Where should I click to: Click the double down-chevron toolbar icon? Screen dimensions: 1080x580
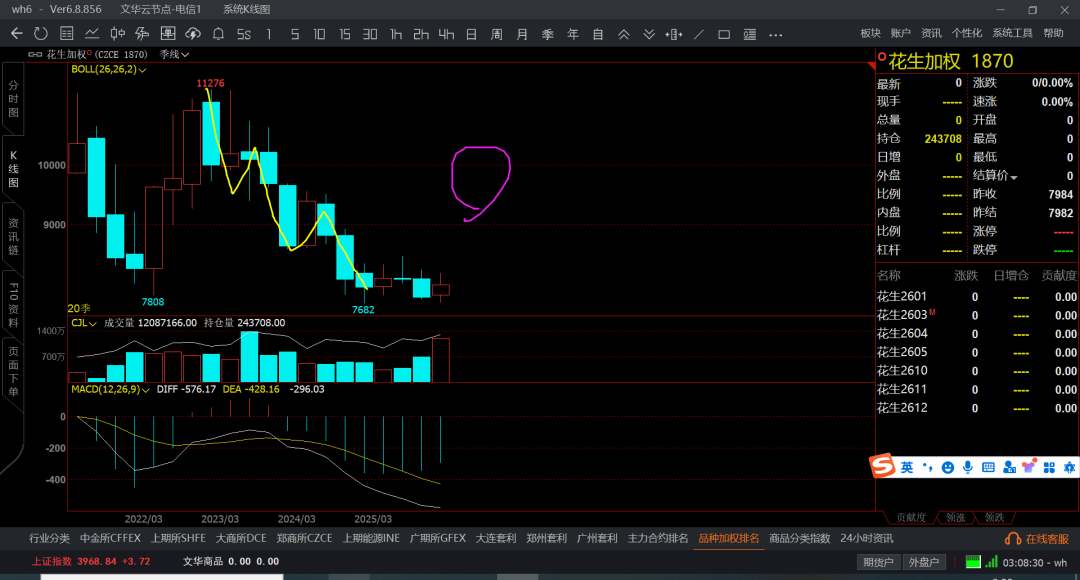point(649,34)
